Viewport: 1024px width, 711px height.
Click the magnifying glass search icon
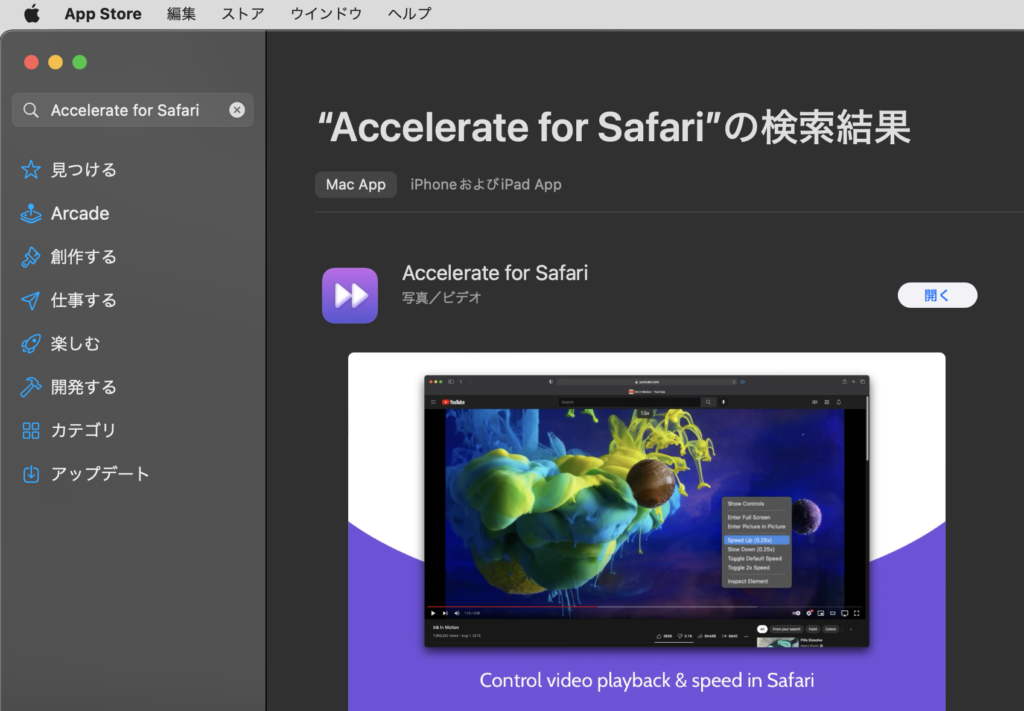click(x=31, y=110)
